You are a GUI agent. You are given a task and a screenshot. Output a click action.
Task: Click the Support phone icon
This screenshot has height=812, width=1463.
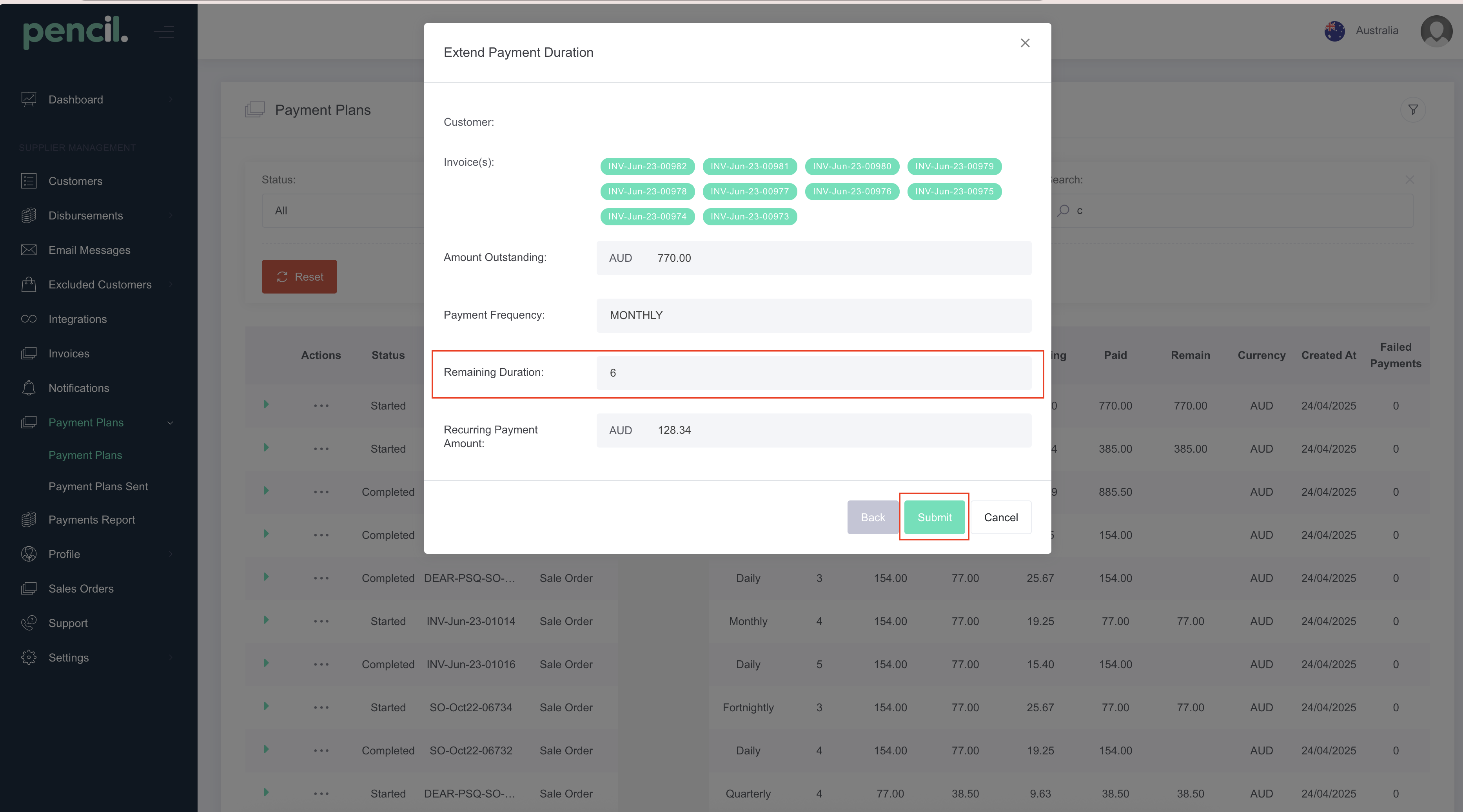(x=28, y=623)
